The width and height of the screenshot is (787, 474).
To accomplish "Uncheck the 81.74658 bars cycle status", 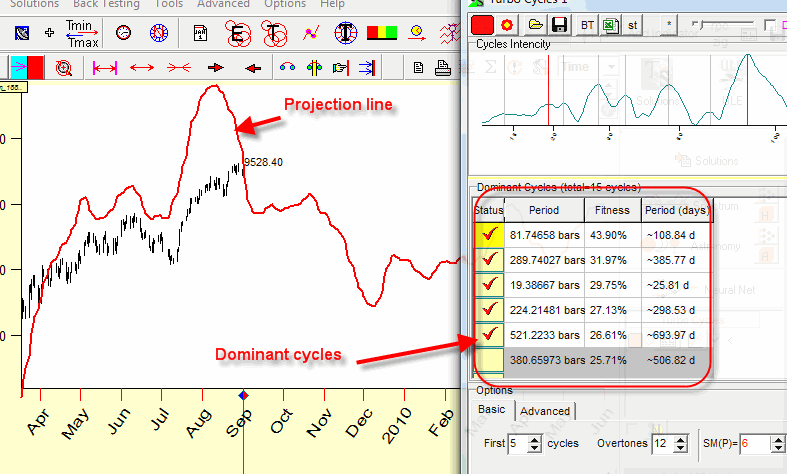I will 489,235.
